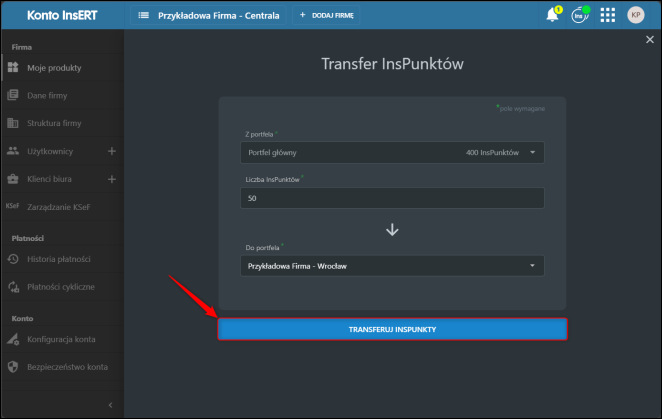The width and height of the screenshot is (662, 419).
Task: Add a new user with plus icon
Action: click(x=111, y=151)
